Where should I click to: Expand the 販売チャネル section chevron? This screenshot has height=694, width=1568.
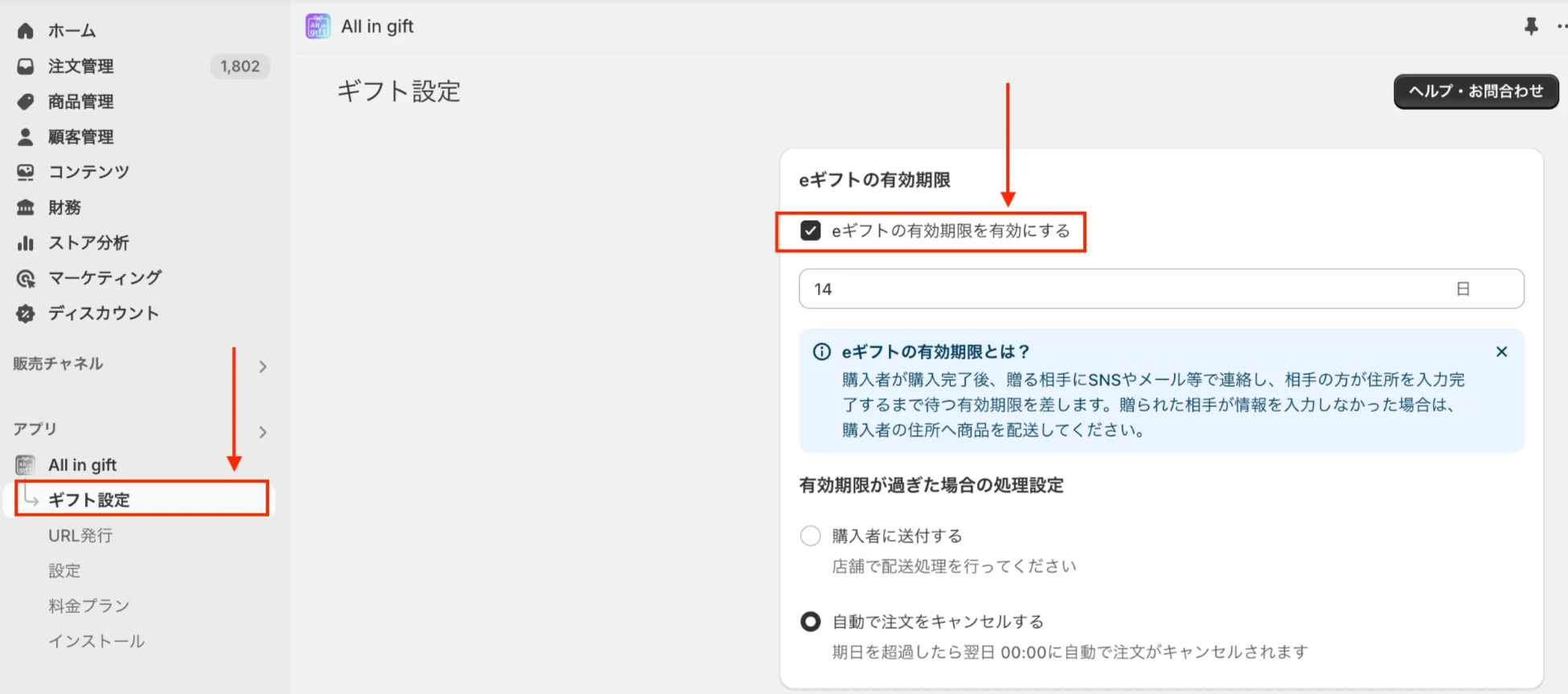263,367
